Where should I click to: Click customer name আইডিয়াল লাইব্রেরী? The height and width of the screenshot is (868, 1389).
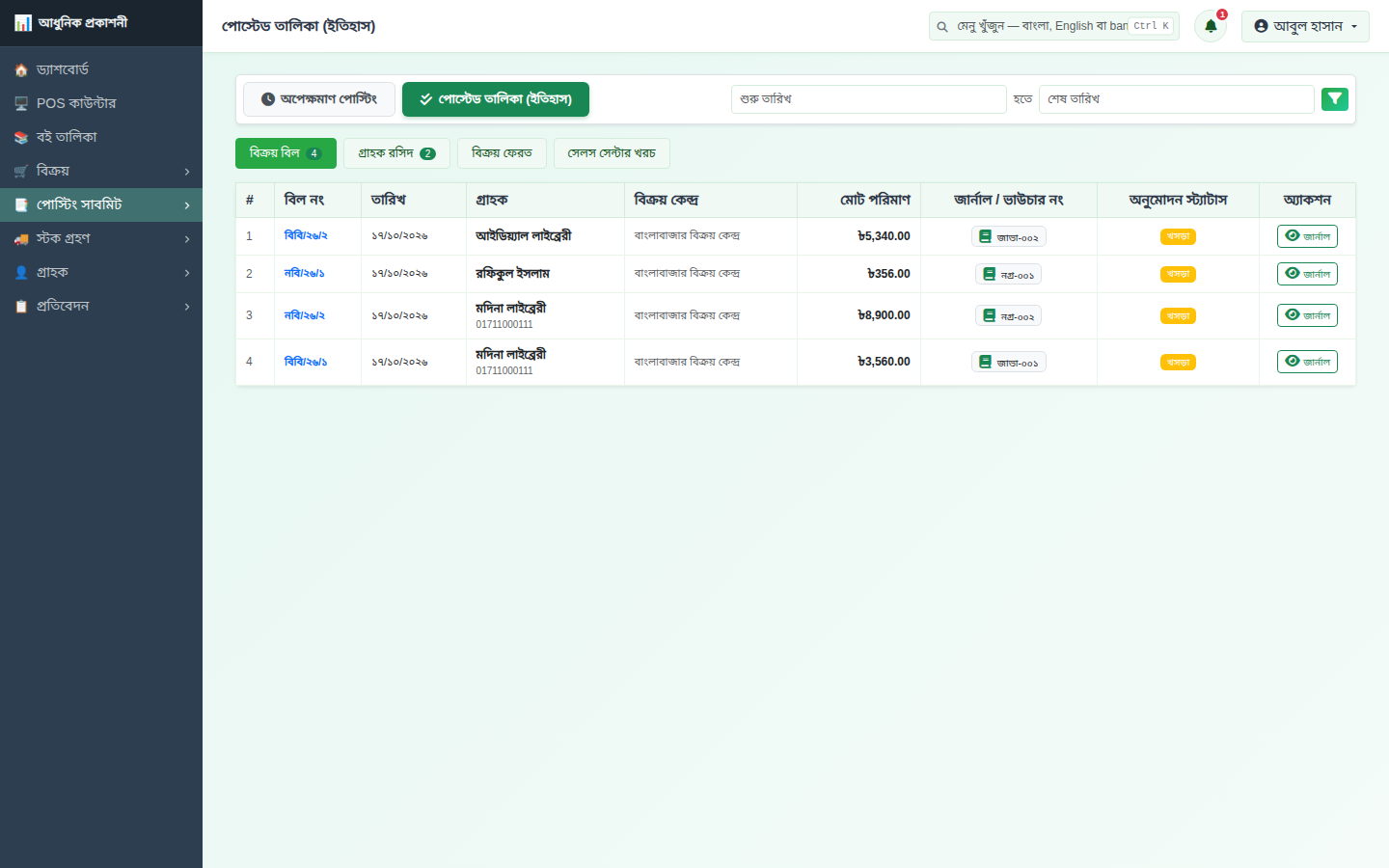[x=524, y=235]
